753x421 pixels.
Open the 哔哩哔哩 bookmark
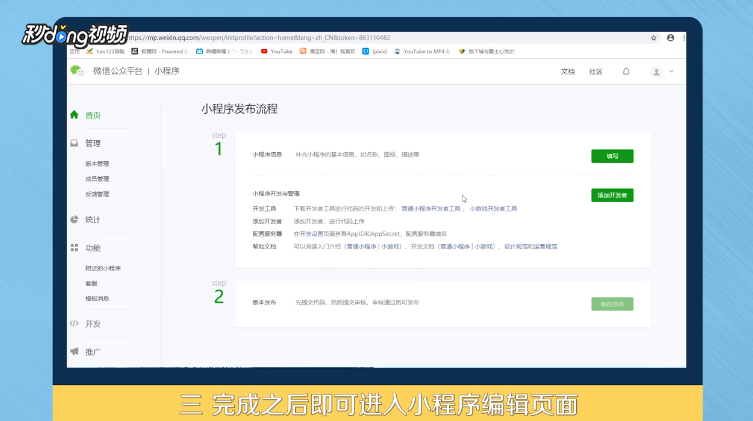pyautogui.click(x=224, y=51)
